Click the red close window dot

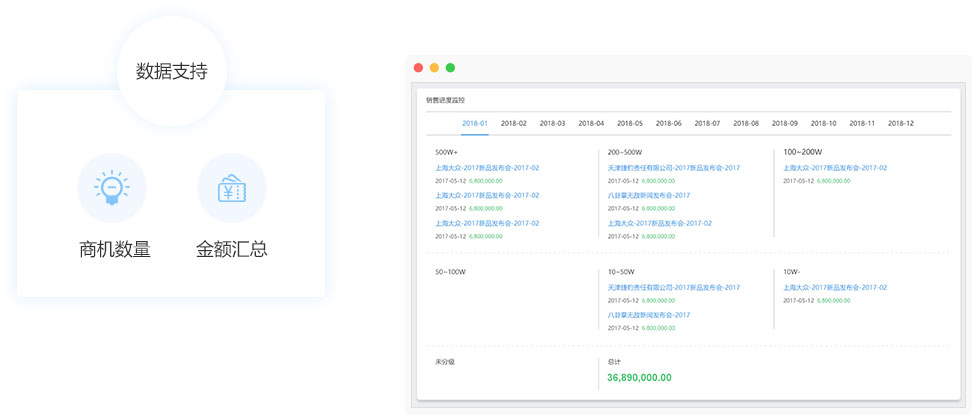click(418, 68)
